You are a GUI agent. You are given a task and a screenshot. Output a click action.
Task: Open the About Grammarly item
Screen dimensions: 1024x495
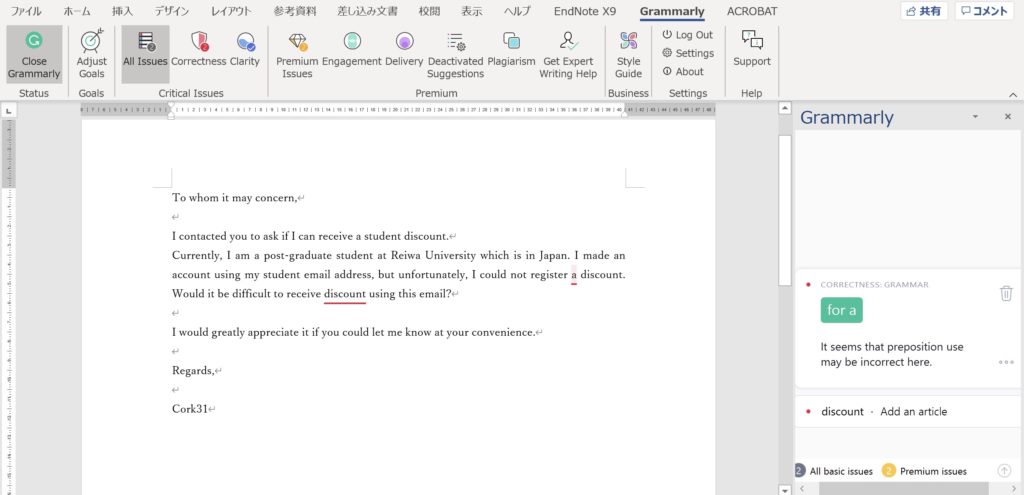[x=682, y=71]
